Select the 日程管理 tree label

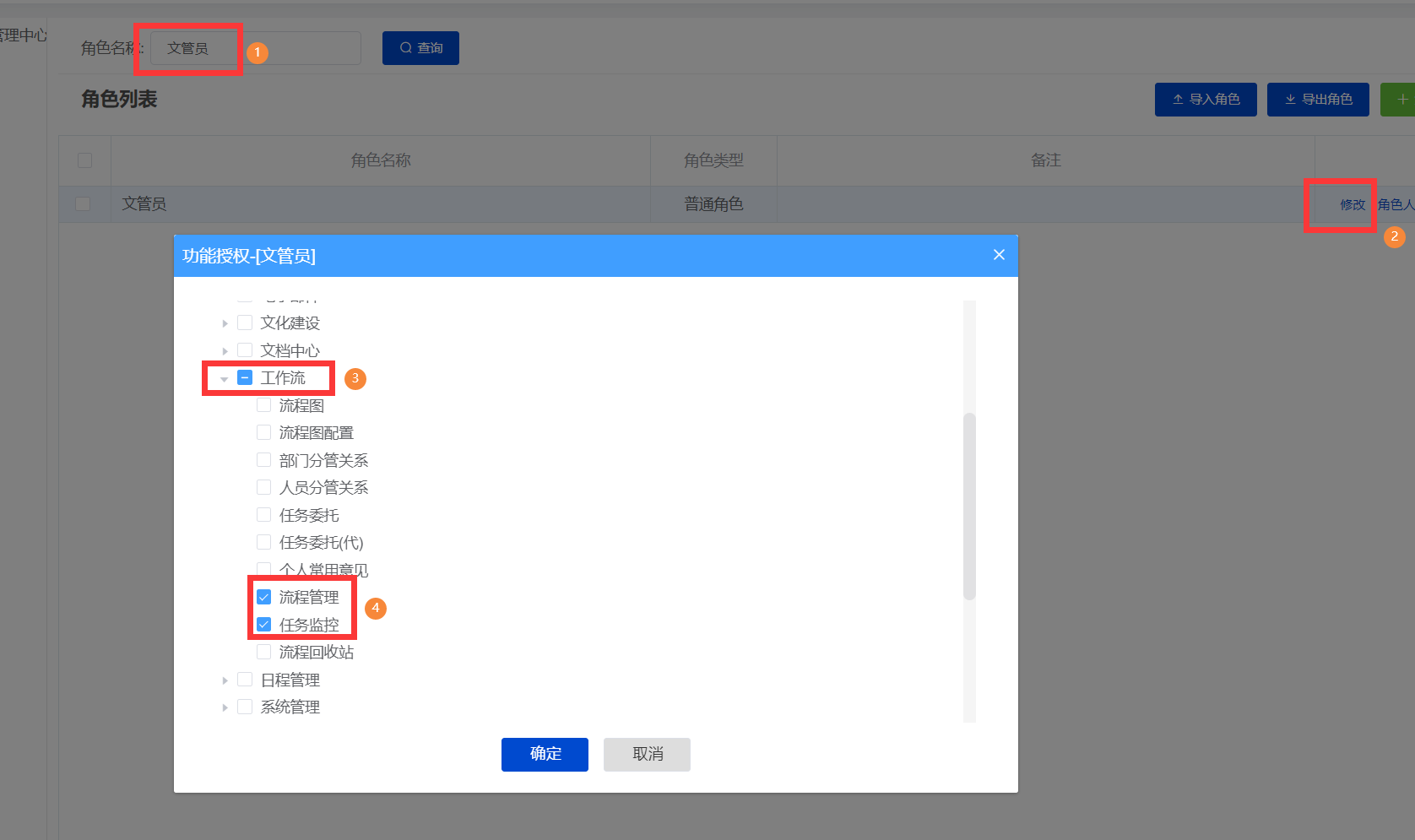pyautogui.click(x=290, y=680)
